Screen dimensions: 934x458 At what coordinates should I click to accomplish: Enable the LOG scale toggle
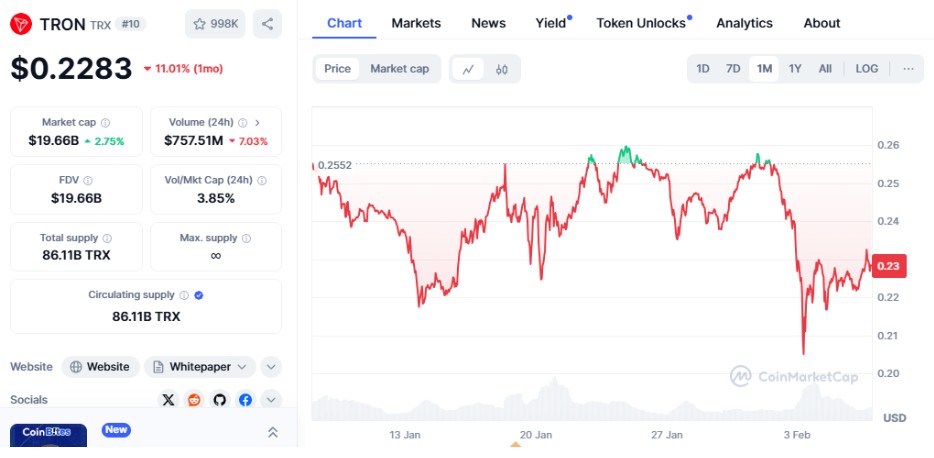tap(866, 69)
